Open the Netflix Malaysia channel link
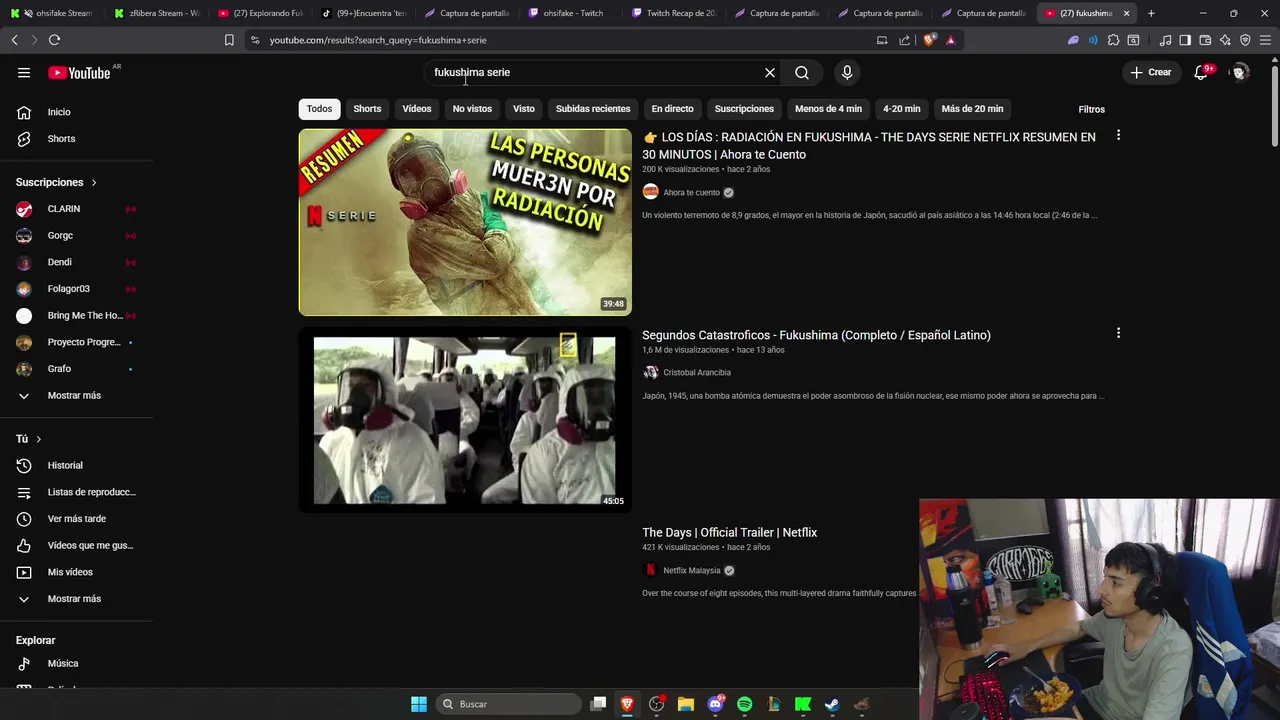Viewport: 1280px width, 720px height. [x=691, y=570]
